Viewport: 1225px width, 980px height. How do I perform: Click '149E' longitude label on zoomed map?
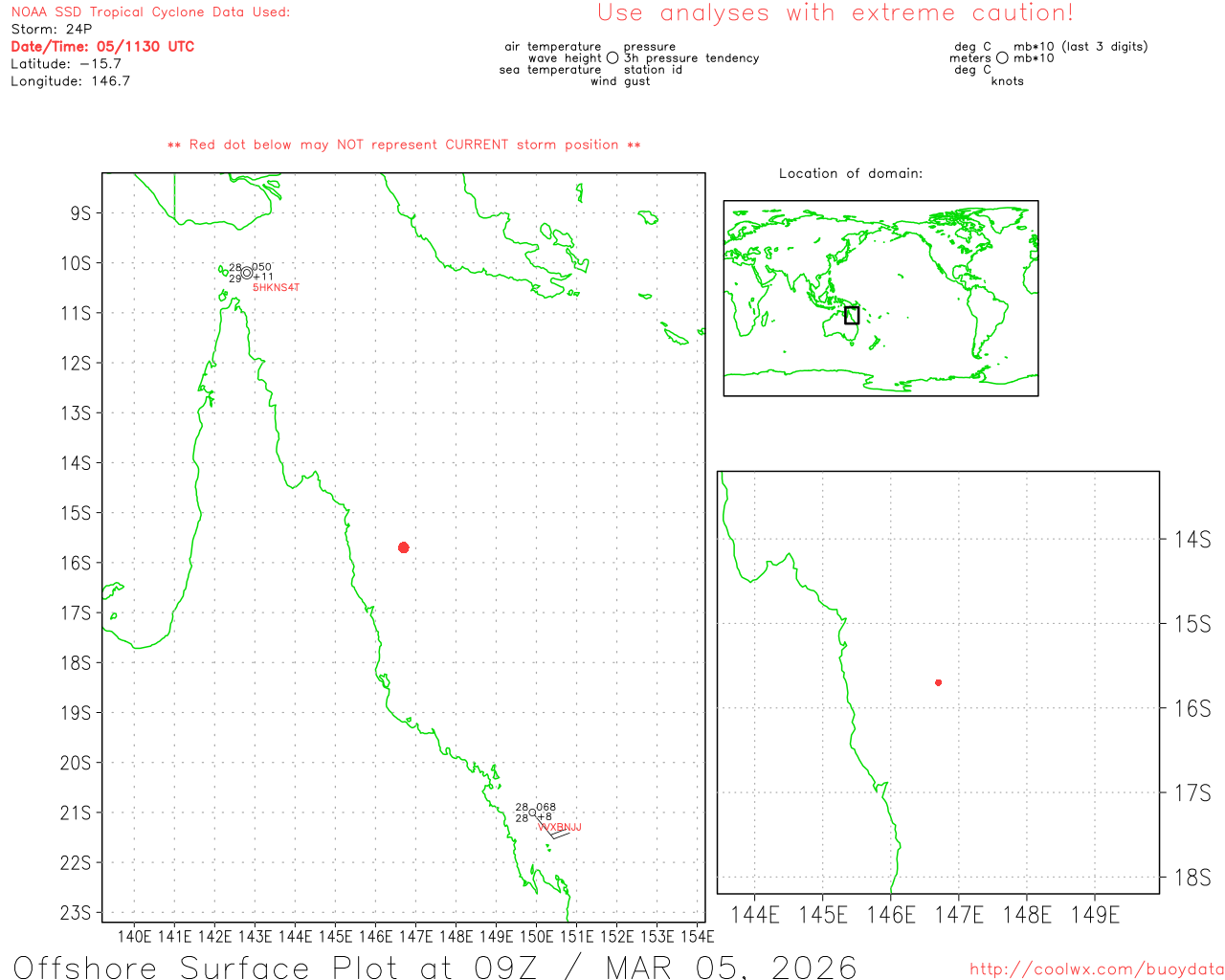coord(1095,915)
